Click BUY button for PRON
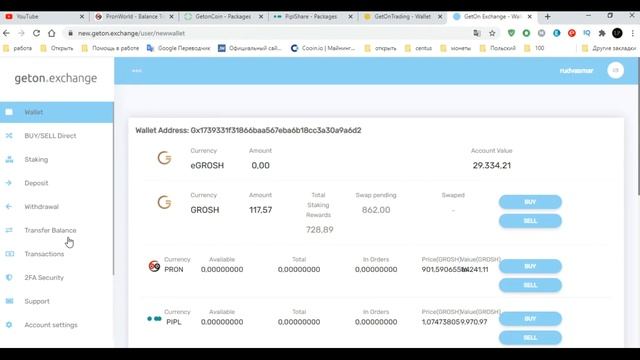This screenshot has height=360, width=640. 530,266
